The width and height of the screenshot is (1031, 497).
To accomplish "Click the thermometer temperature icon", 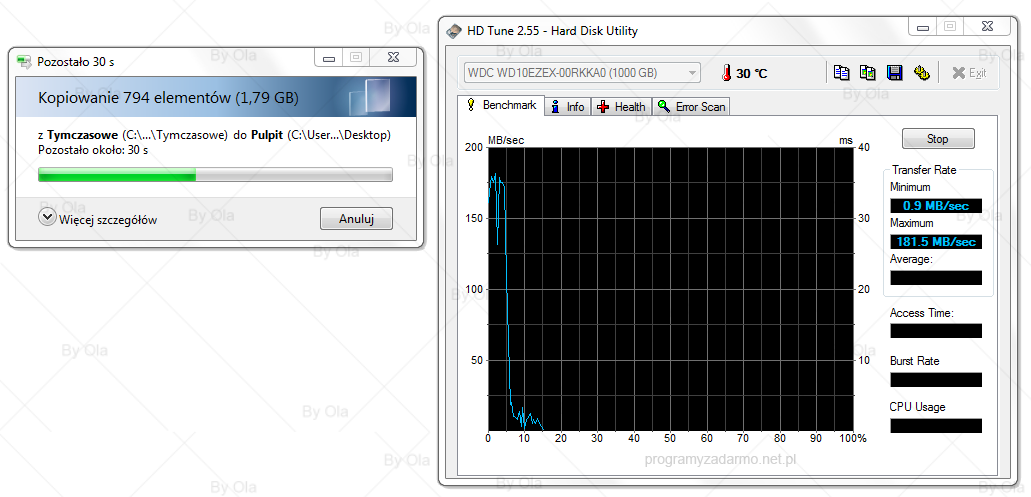I will pyautogui.click(x=726, y=73).
